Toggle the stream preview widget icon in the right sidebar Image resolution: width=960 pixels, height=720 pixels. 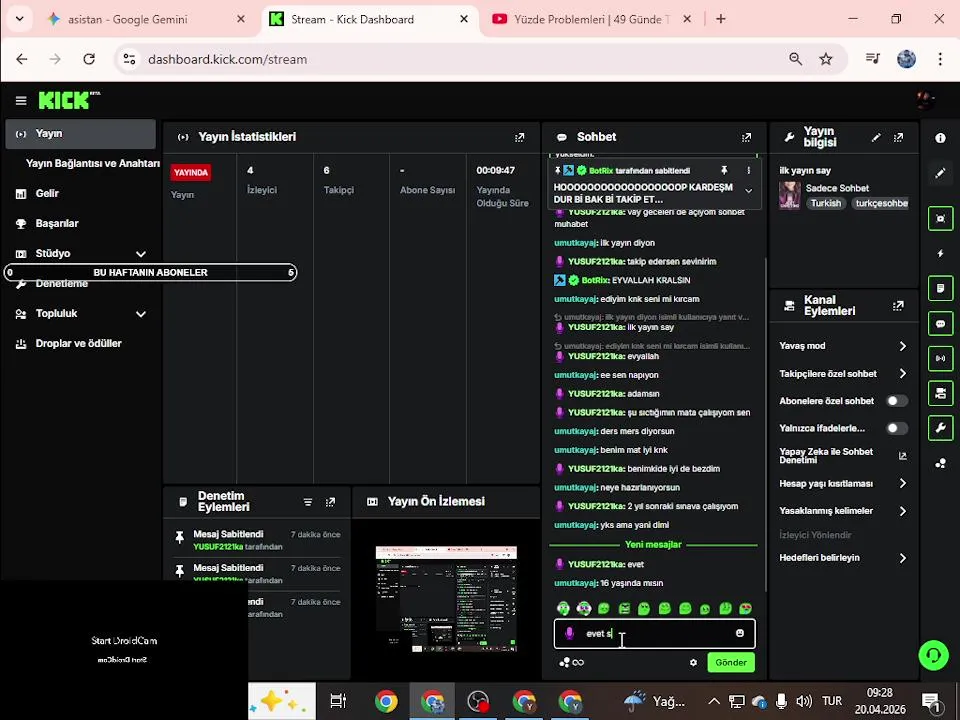point(940,219)
